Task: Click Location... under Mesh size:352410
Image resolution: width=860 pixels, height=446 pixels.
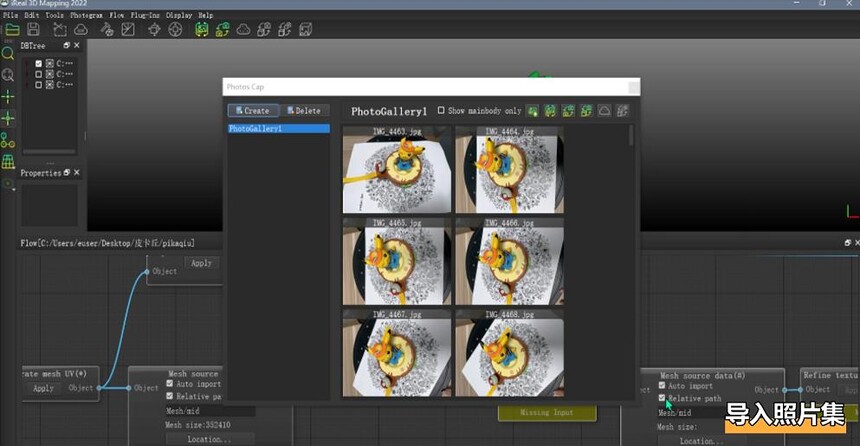Action: (210, 439)
